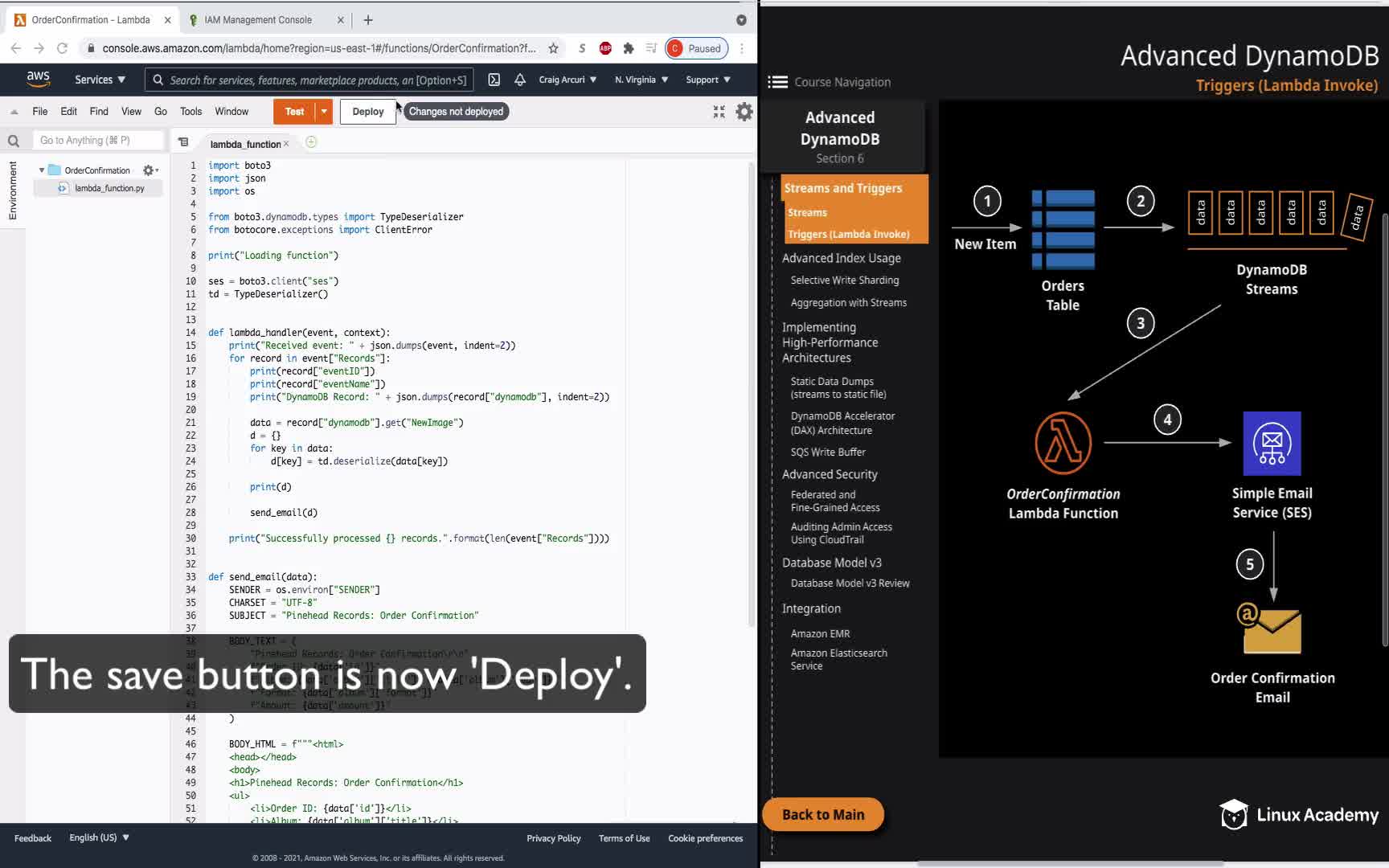Image resolution: width=1389 pixels, height=868 pixels.
Task: Focus the AWS services search box
Action: coord(309,80)
